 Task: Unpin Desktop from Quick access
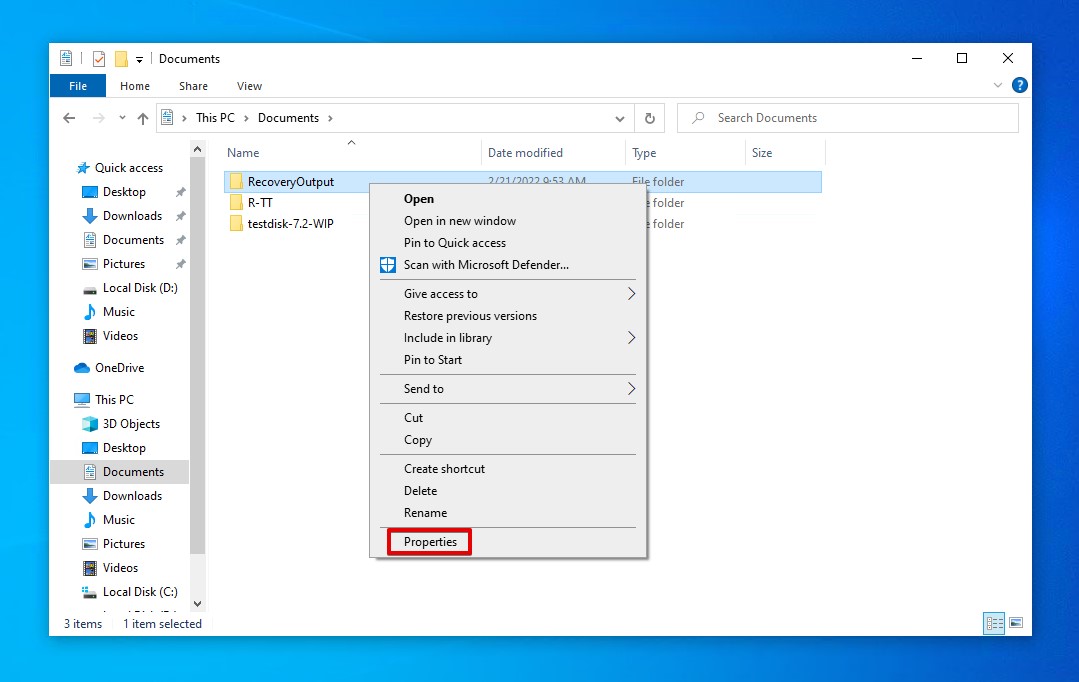pos(182,191)
